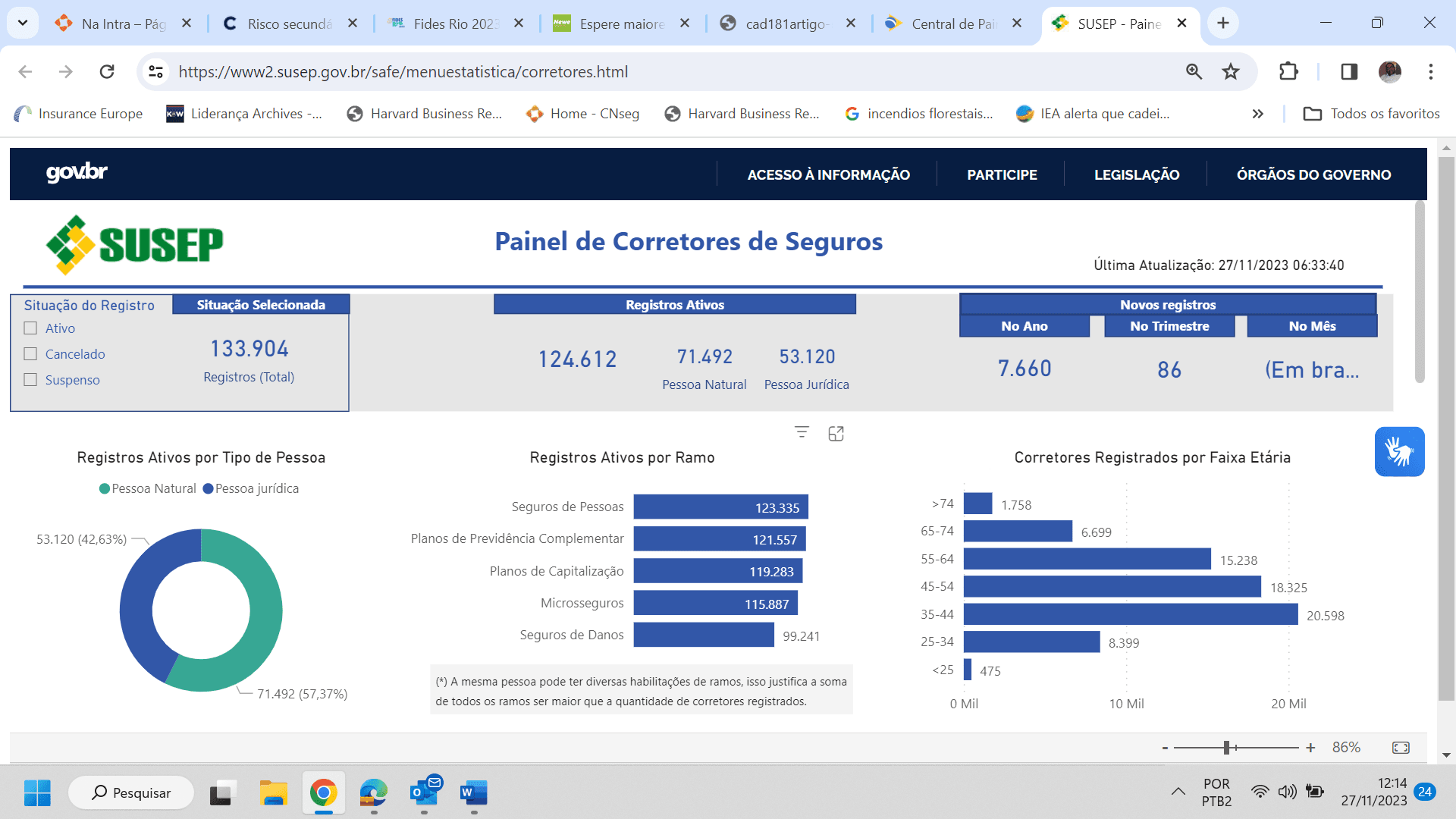Open LEGISLAÇÃO menu item
The image size is (1456, 819).
[x=1137, y=174]
